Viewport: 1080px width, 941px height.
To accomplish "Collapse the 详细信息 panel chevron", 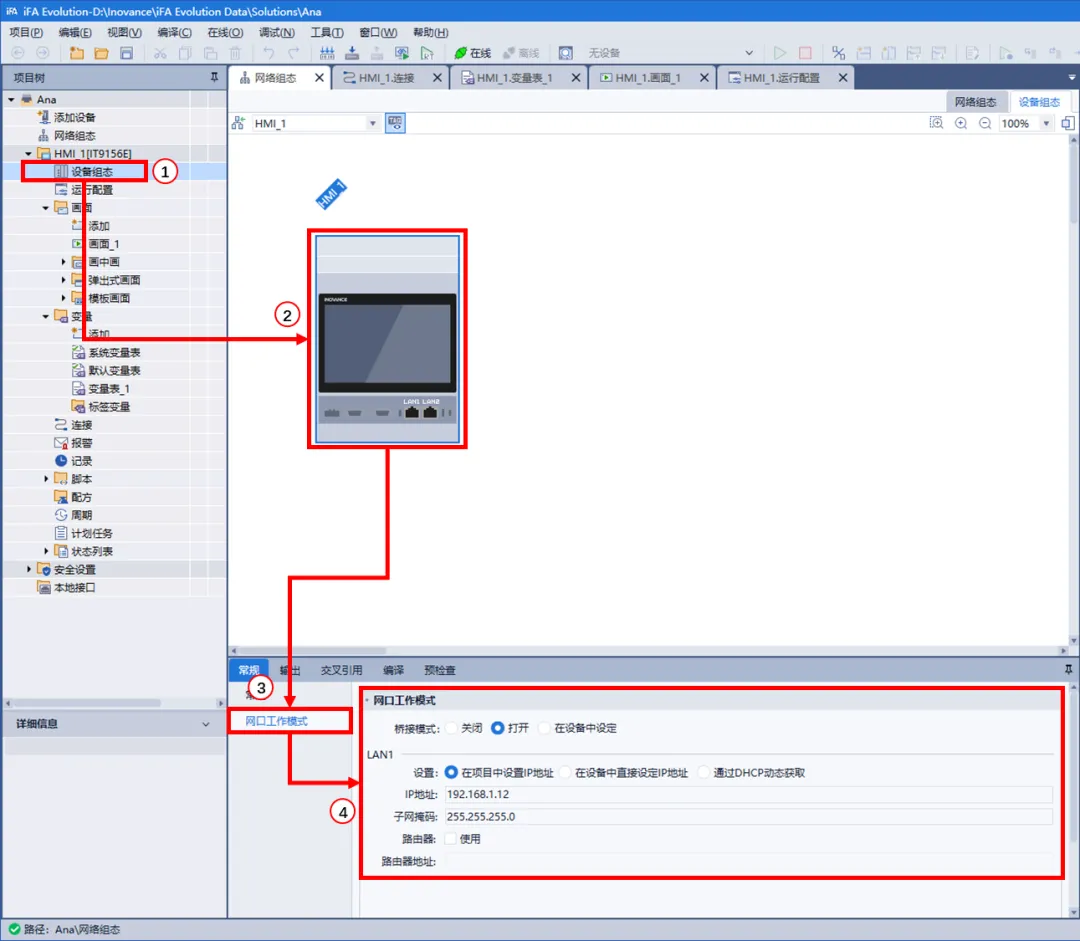I will (x=205, y=724).
